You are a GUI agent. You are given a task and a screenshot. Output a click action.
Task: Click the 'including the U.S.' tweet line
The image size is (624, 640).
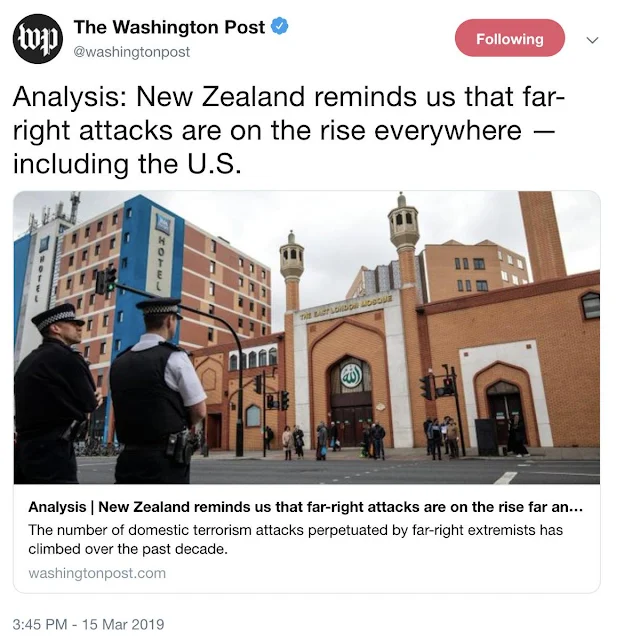(x=127, y=163)
